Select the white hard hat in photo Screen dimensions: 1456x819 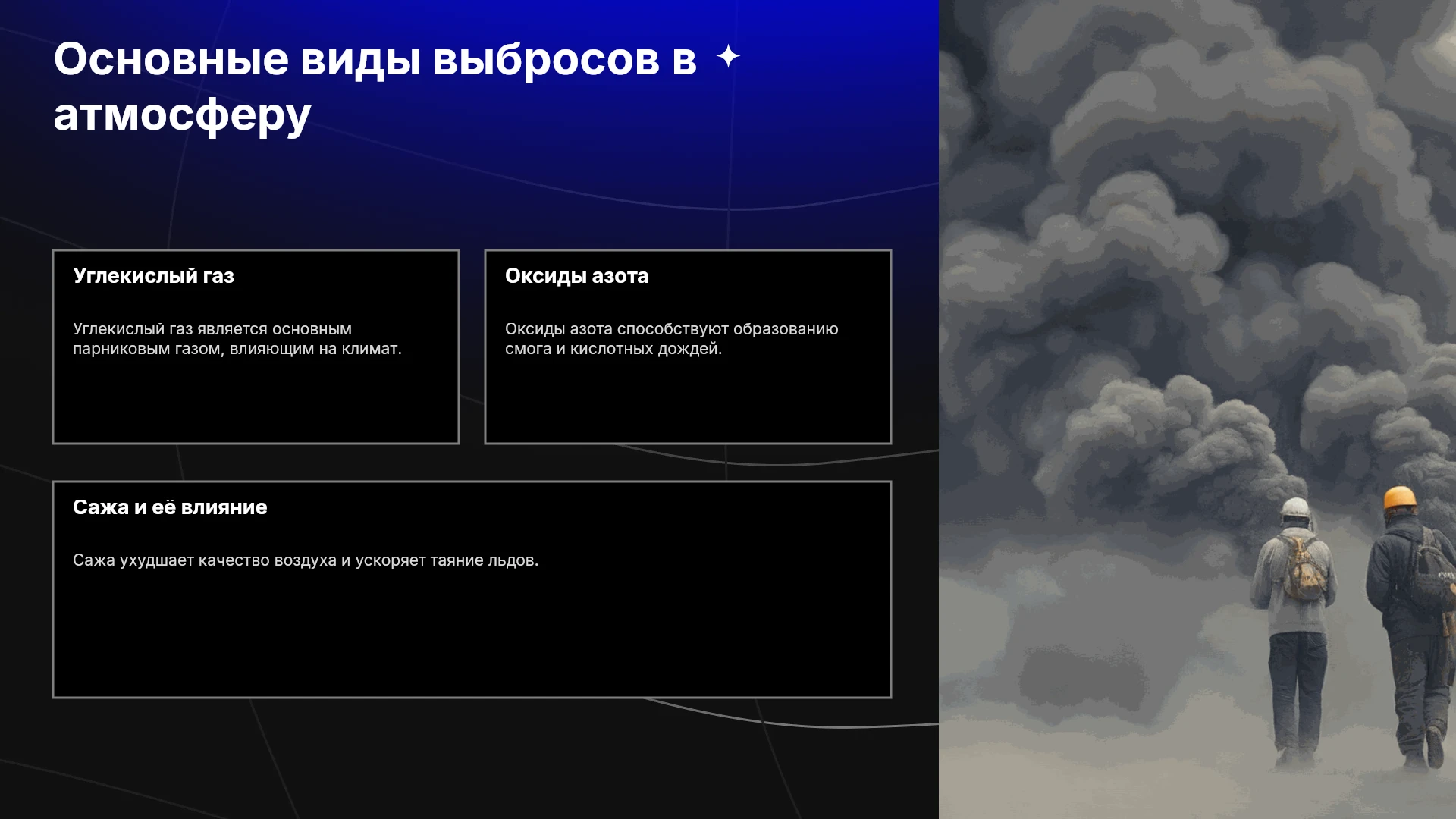click(1295, 507)
